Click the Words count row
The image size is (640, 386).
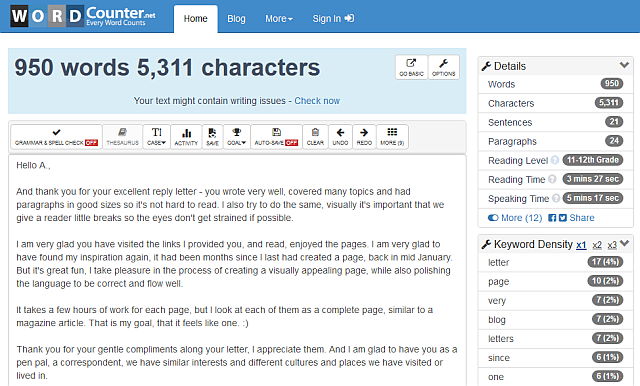point(556,84)
